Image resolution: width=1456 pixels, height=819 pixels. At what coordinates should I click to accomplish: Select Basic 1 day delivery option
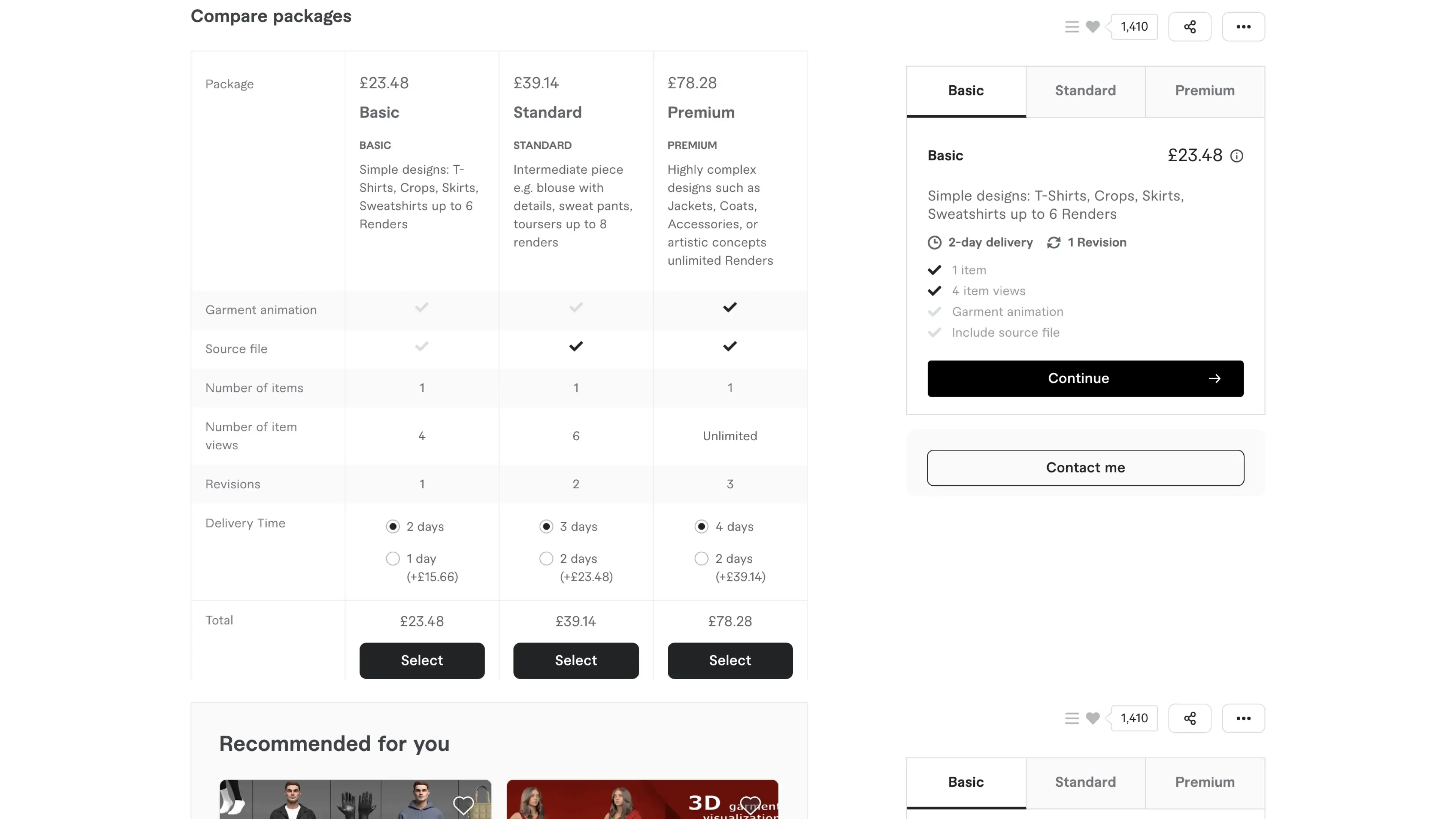(x=393, y=559)
